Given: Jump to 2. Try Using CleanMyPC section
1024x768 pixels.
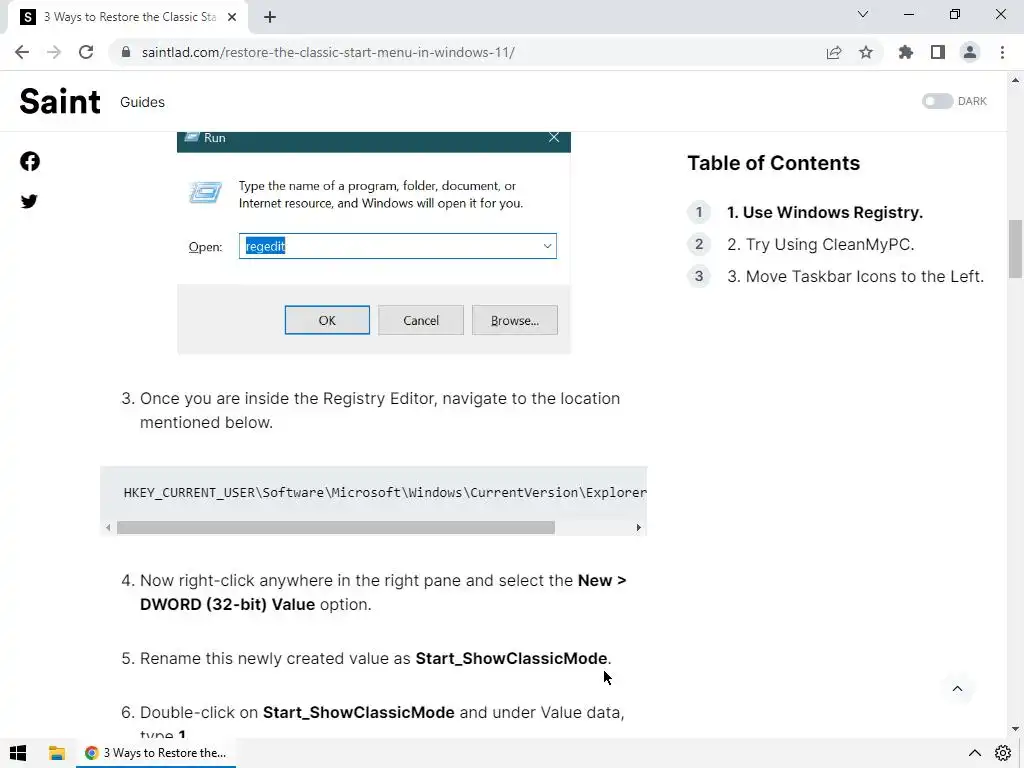Looking at the screenshot, I should click(x=820, y=244).
